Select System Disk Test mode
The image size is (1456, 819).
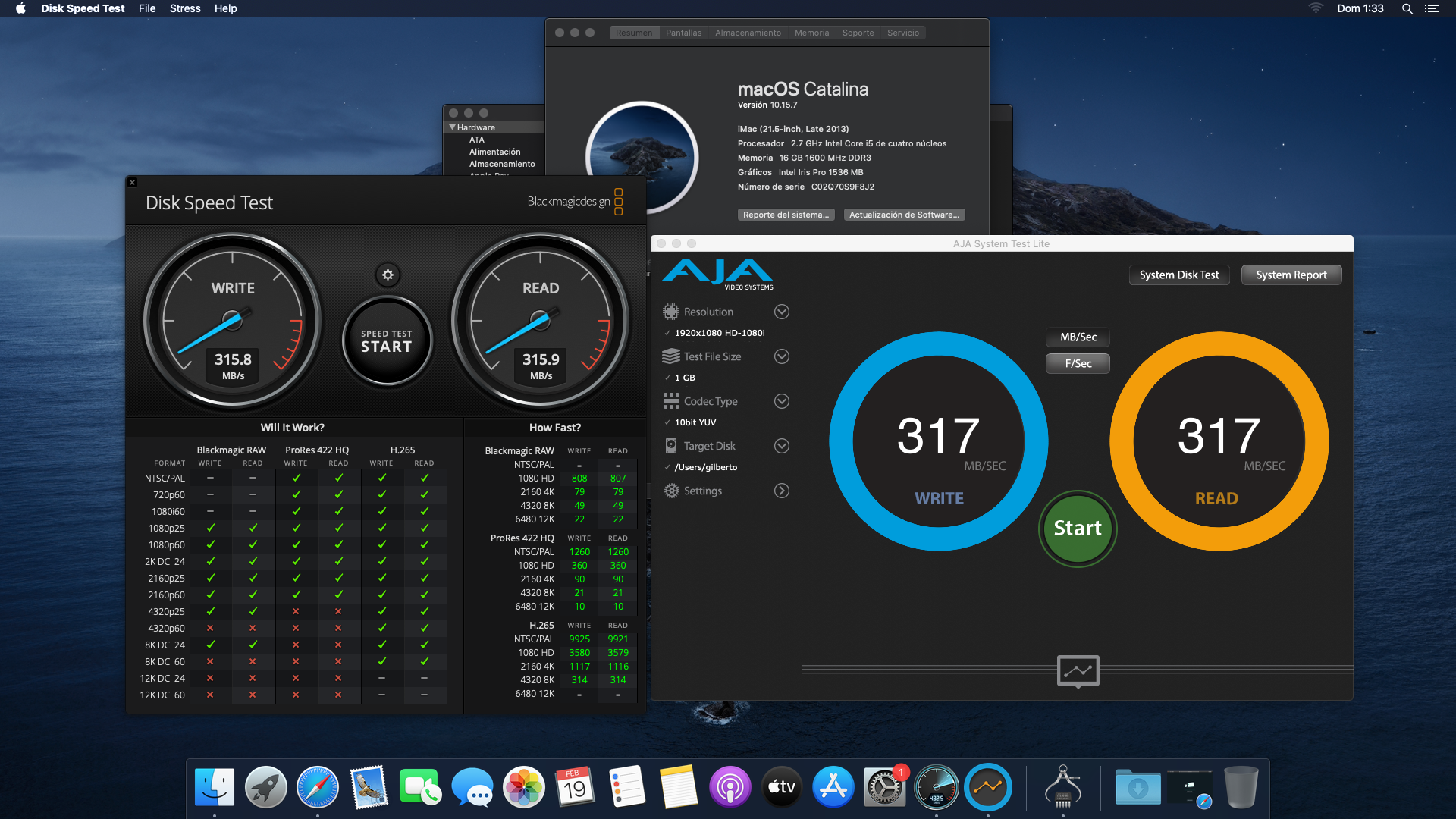(1178, 275)
